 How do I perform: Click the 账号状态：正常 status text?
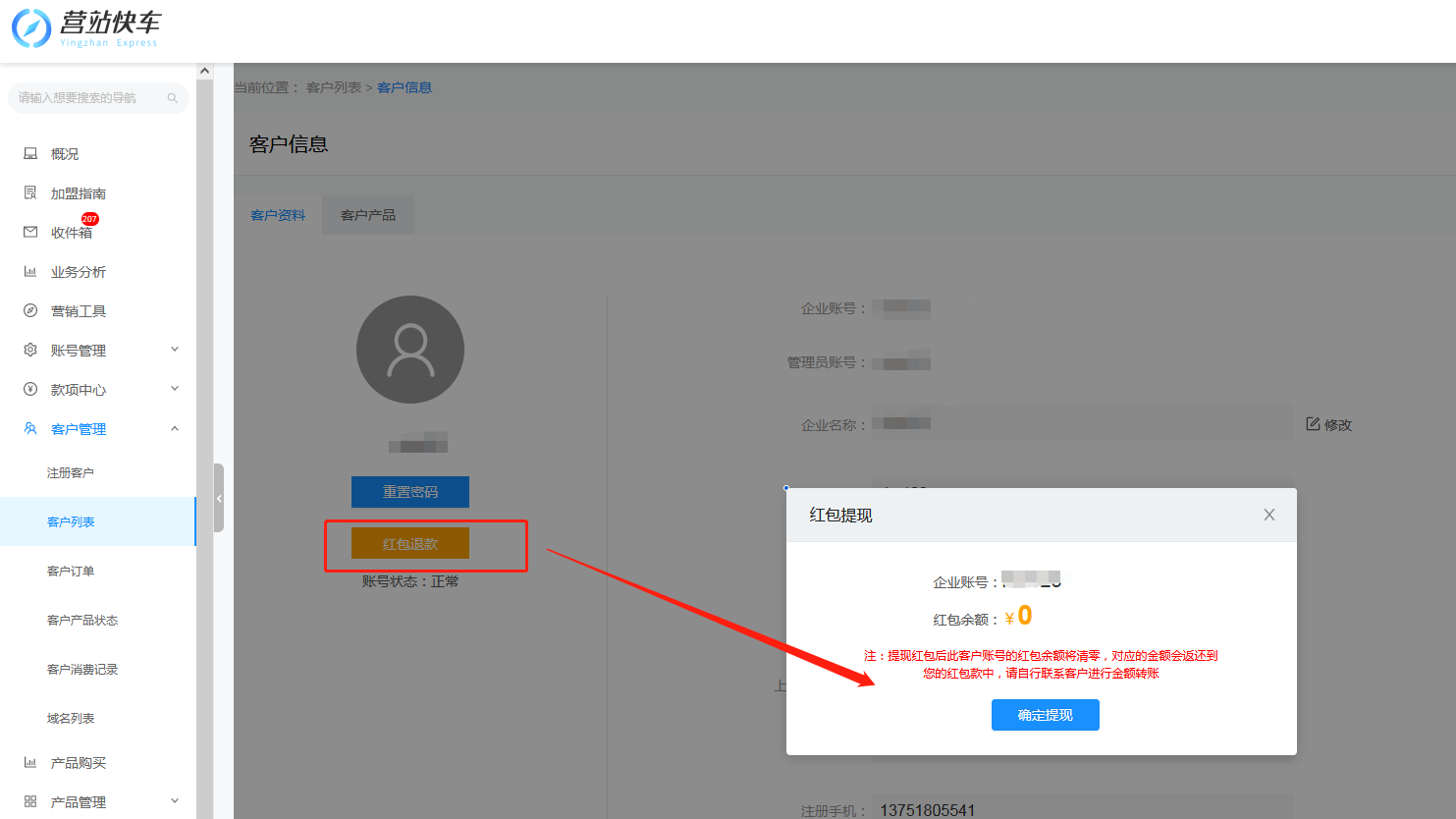tap(410, 581)
